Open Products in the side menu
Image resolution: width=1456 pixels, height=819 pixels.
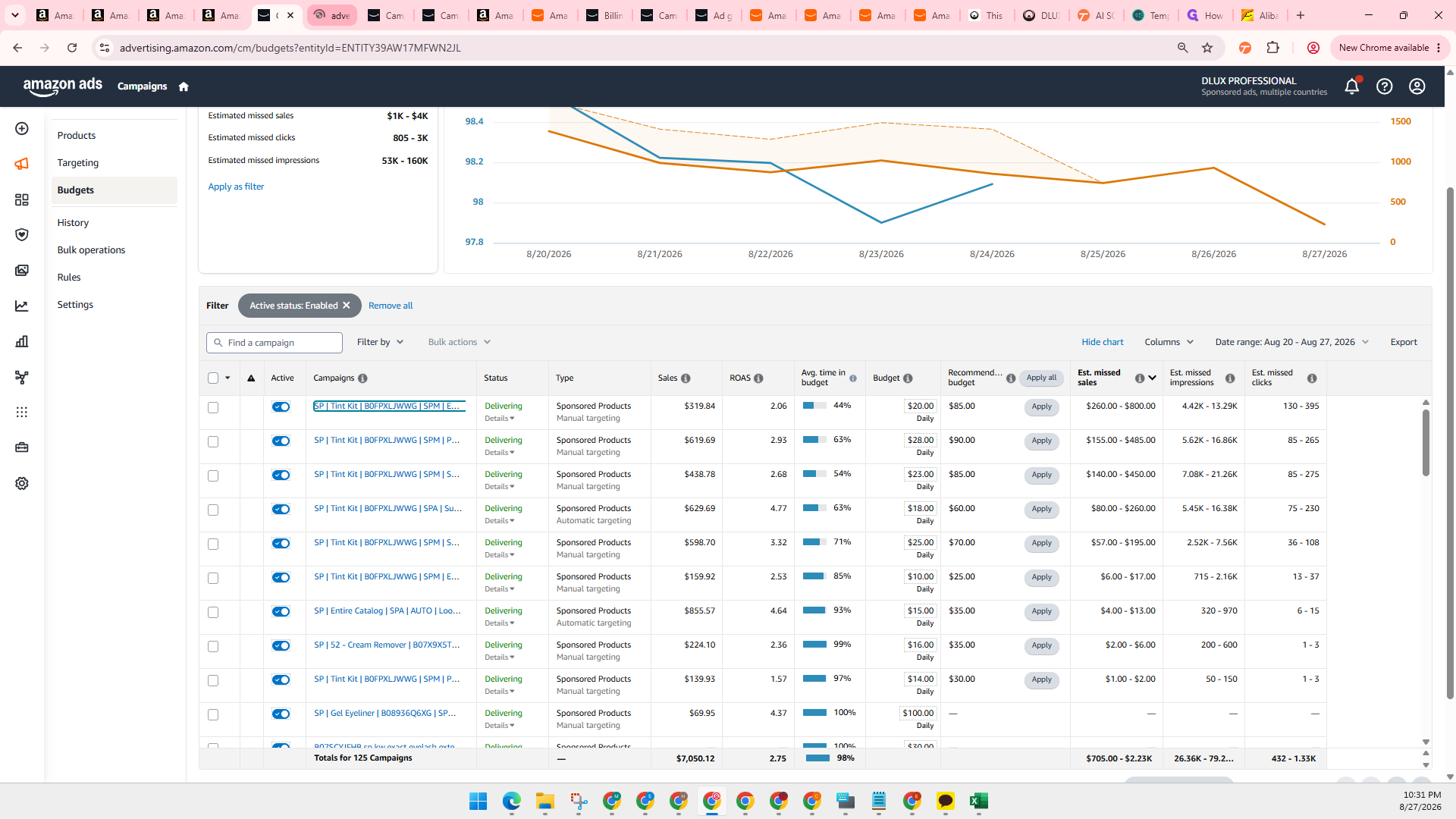pyautogui.click(x=77, y=136)
